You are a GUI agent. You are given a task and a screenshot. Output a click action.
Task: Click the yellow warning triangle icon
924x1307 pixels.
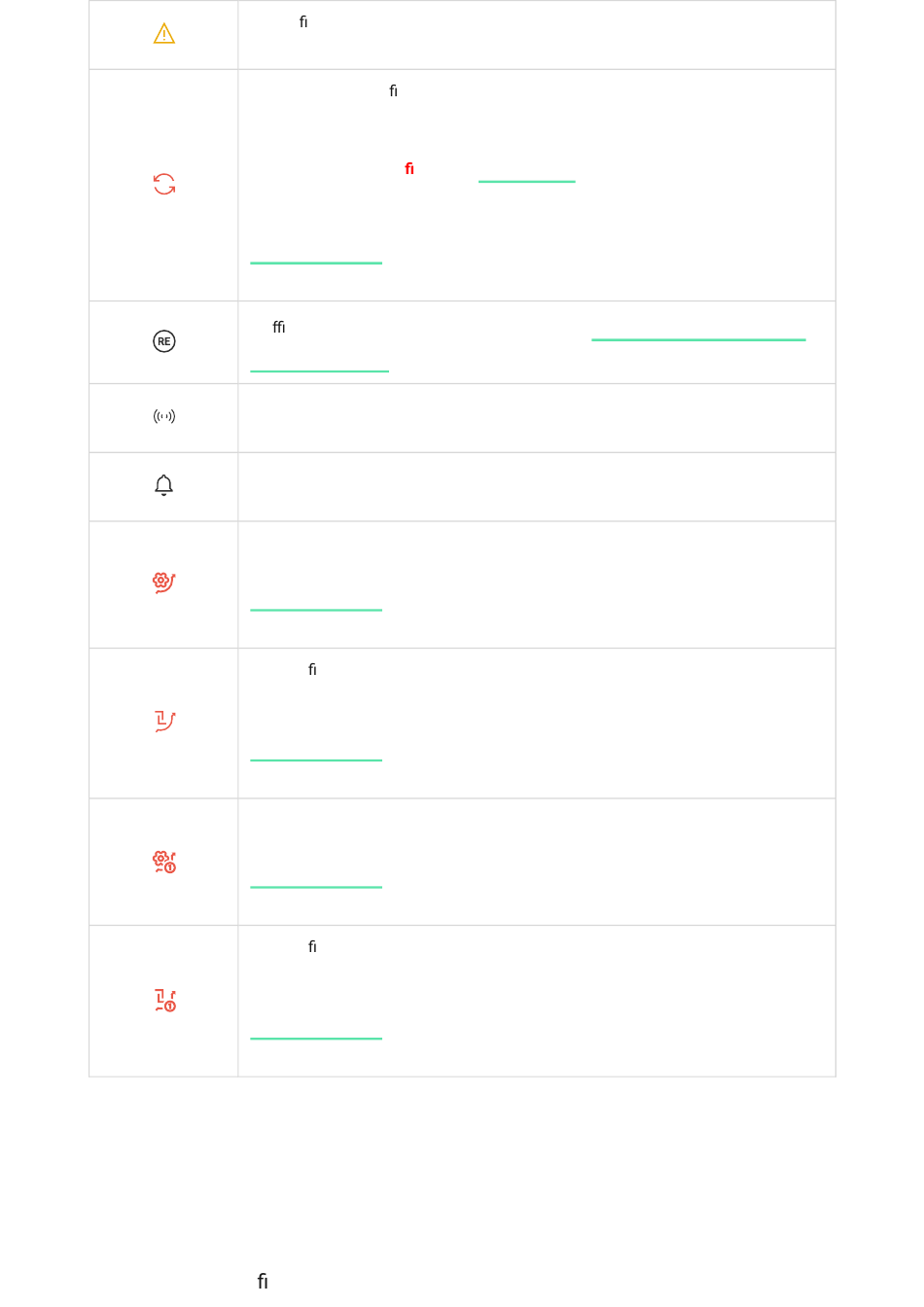[x=164, y=34]
